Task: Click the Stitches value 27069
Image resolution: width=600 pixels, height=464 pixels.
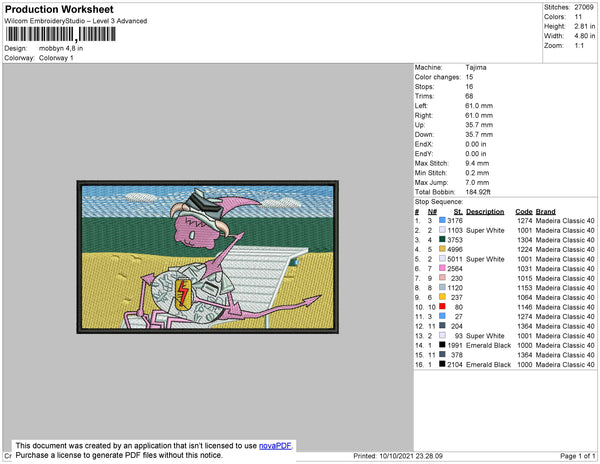Action: coord(584,7)
